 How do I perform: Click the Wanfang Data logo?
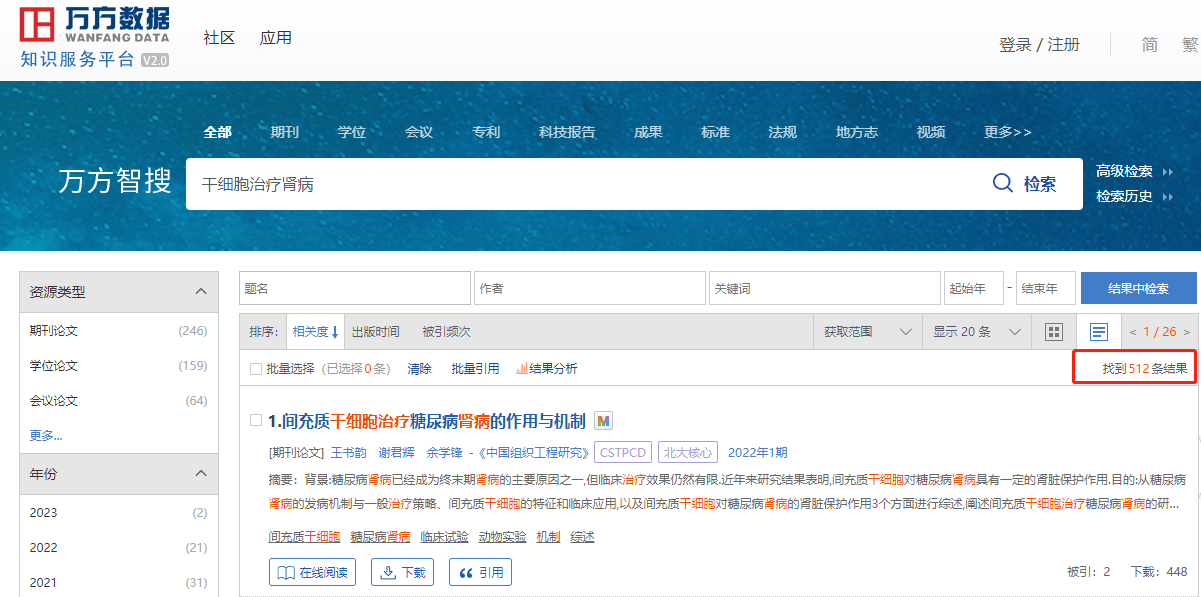95,37
